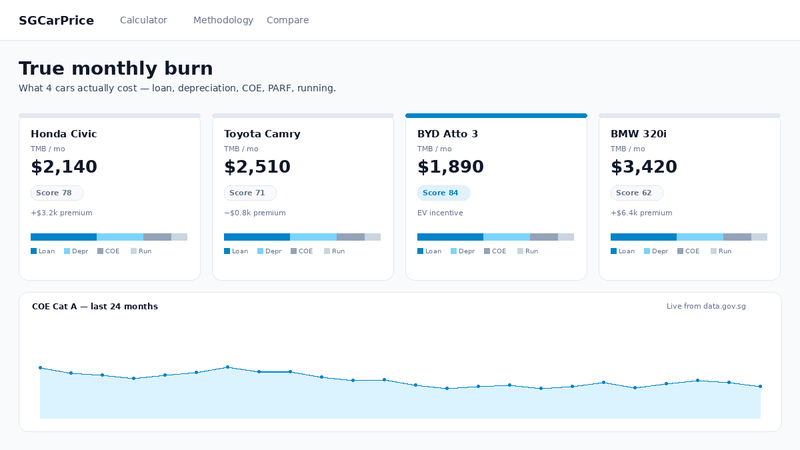Click BYD Atto 3 COE legend square
Screen dimensions: 800x450
tap(487, 251)
